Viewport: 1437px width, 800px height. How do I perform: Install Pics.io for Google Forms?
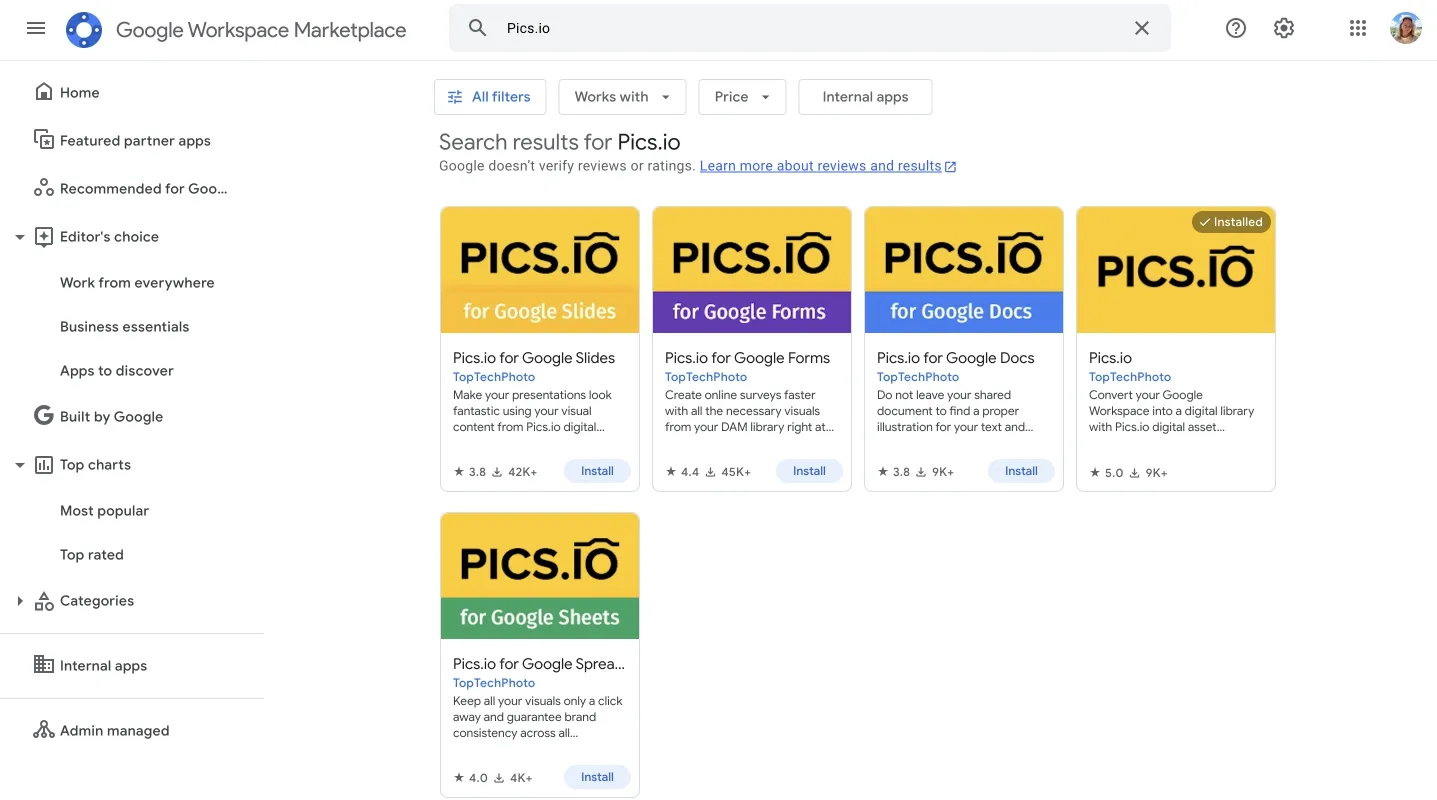pyautogui.click(x=809, y=470)
